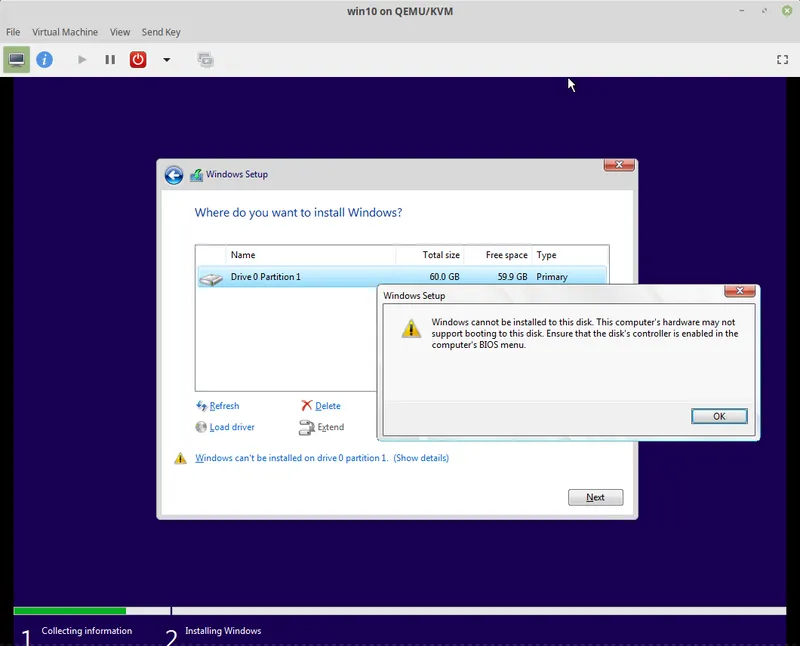The image size is (800, 646).
Task: Click the Refresh arrows icon
Action: click(202, 406)
